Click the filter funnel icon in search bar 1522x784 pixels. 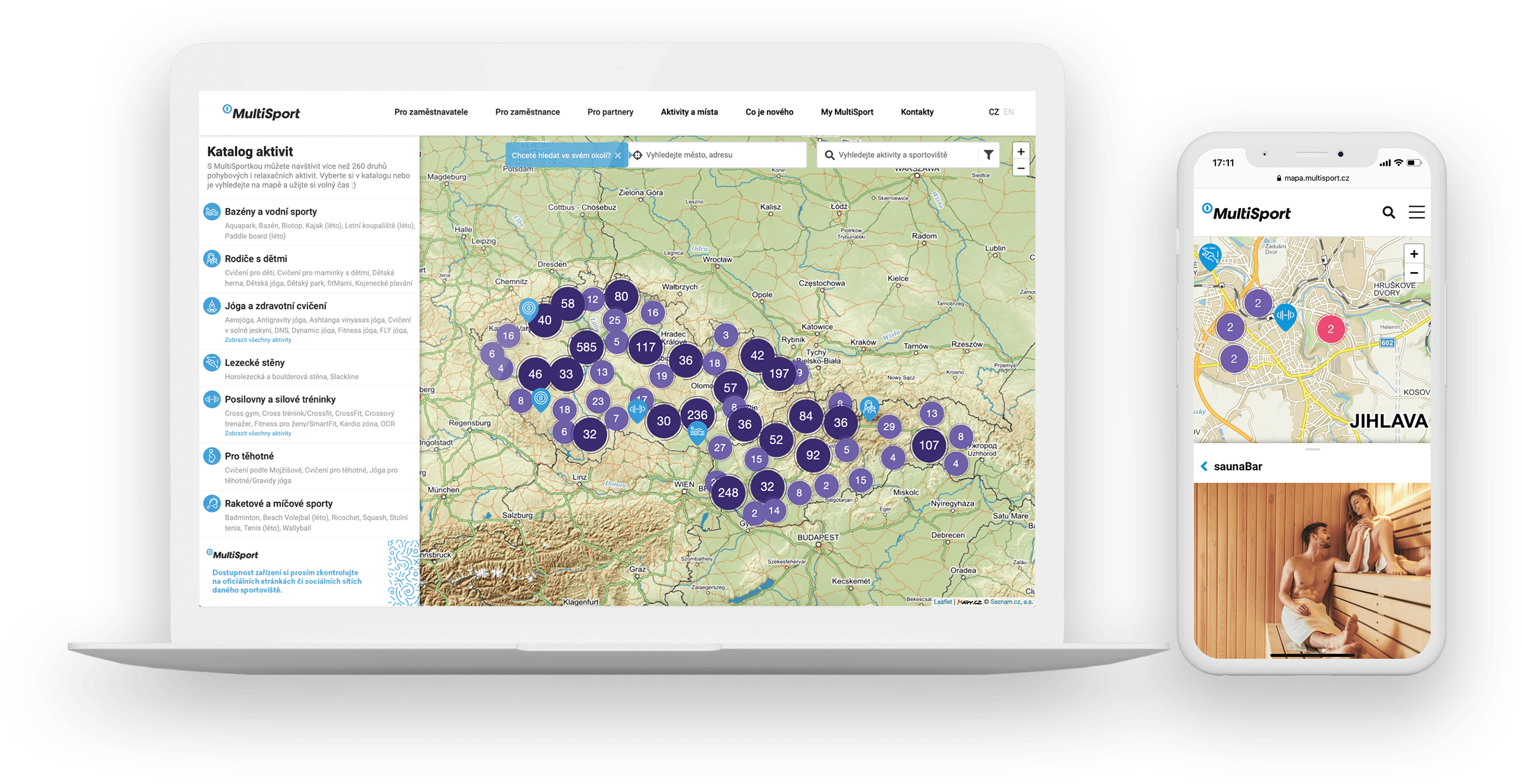(x=988, y=155)
